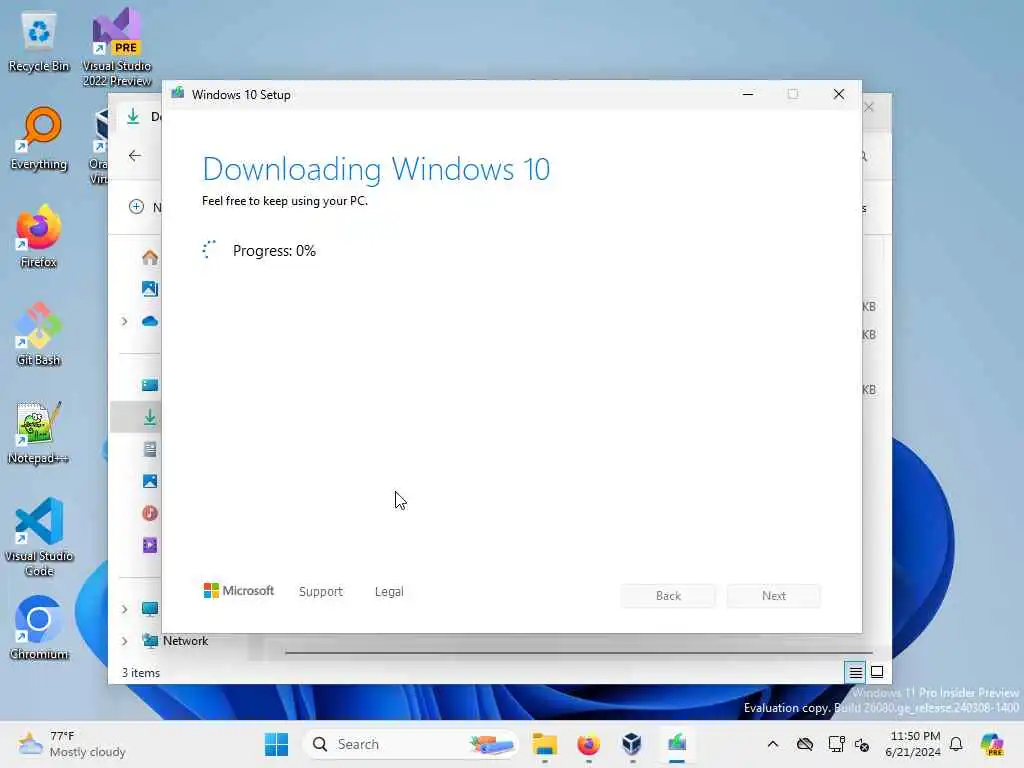This screenshot has height=768, width=1024.
Task: Click Windows 10 Setup taskbar icon
Action: click(677, 744)
